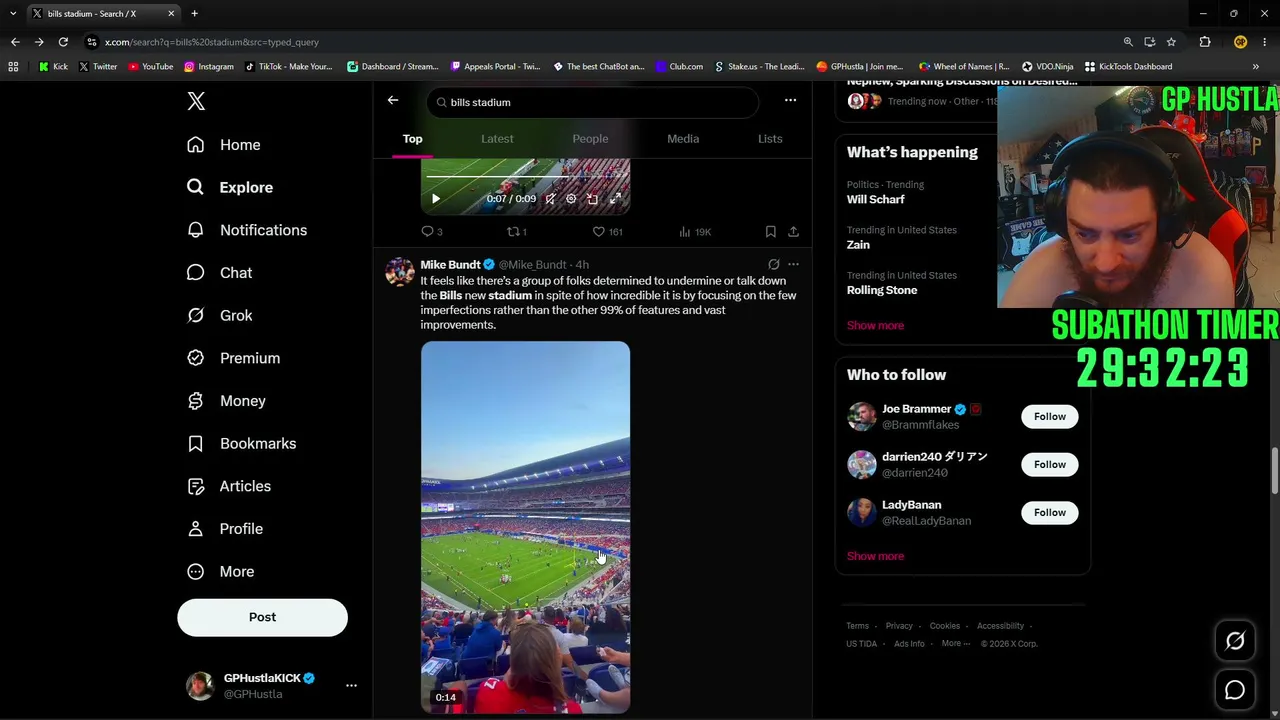This screenshot has height=720, width=1280.
Task: Open the Privacy footer link
Action: tap(899, 626)
